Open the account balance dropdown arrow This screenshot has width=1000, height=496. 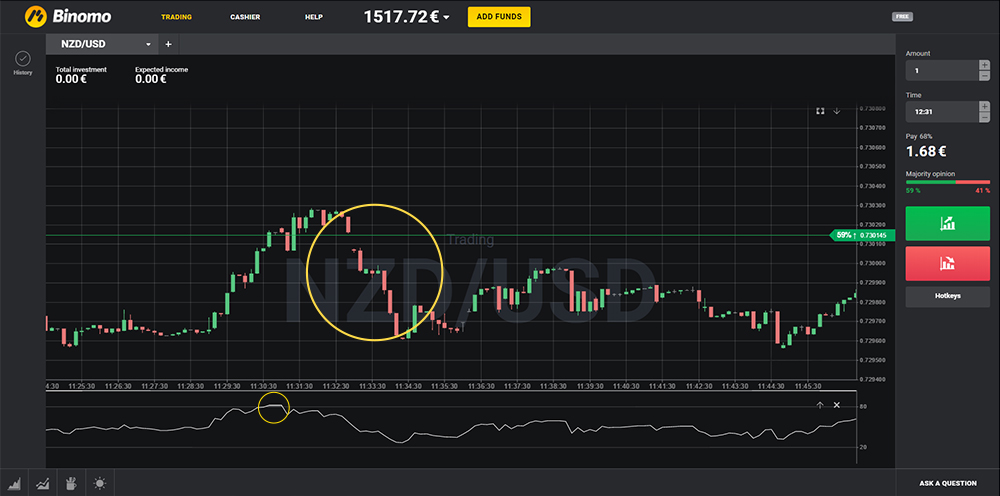(x=446, y=18)
